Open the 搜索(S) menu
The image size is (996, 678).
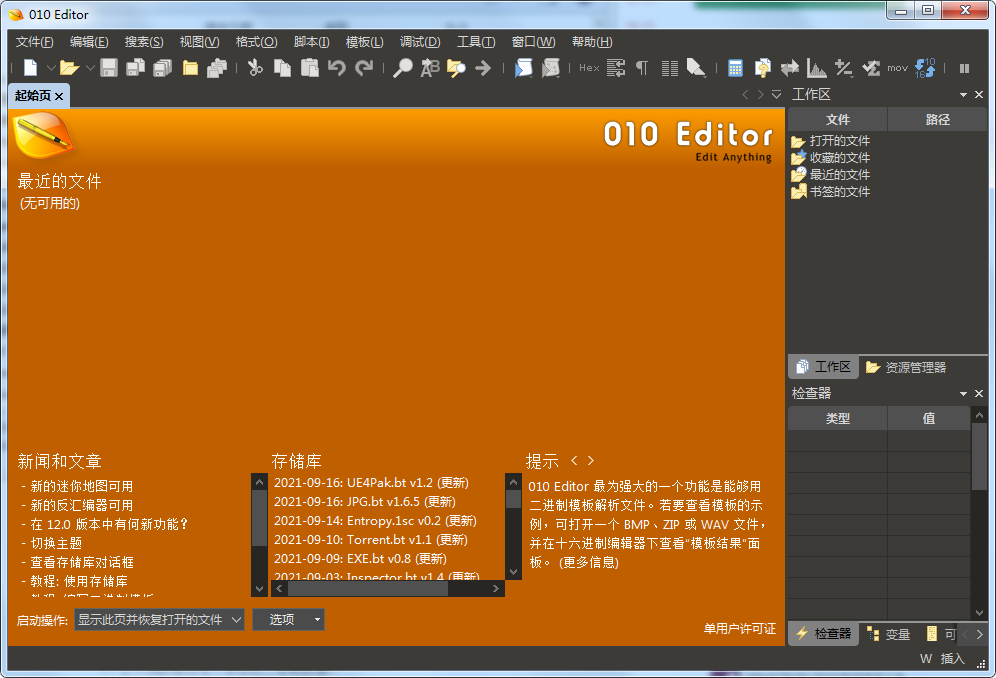pyautogui.click(x=144, y=41)
